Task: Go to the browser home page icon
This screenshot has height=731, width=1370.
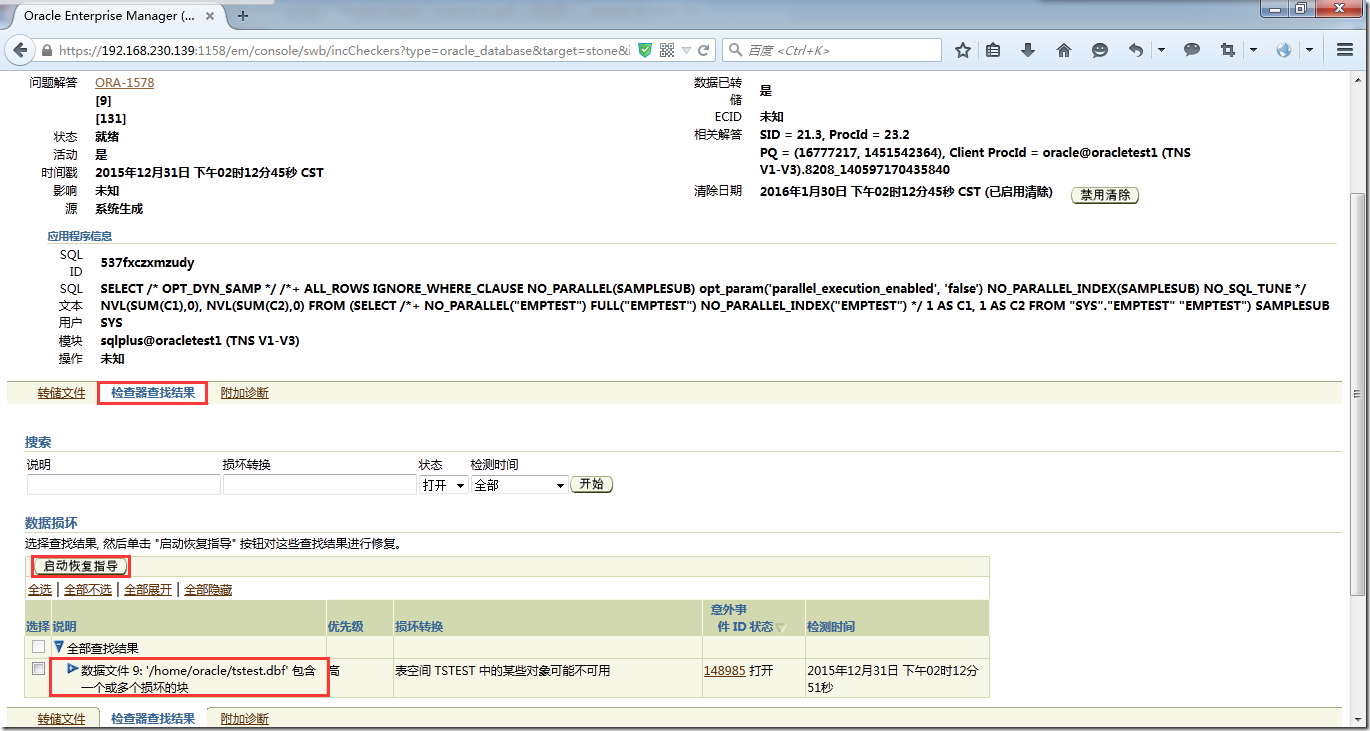Action: click(x=1064, y=50)
